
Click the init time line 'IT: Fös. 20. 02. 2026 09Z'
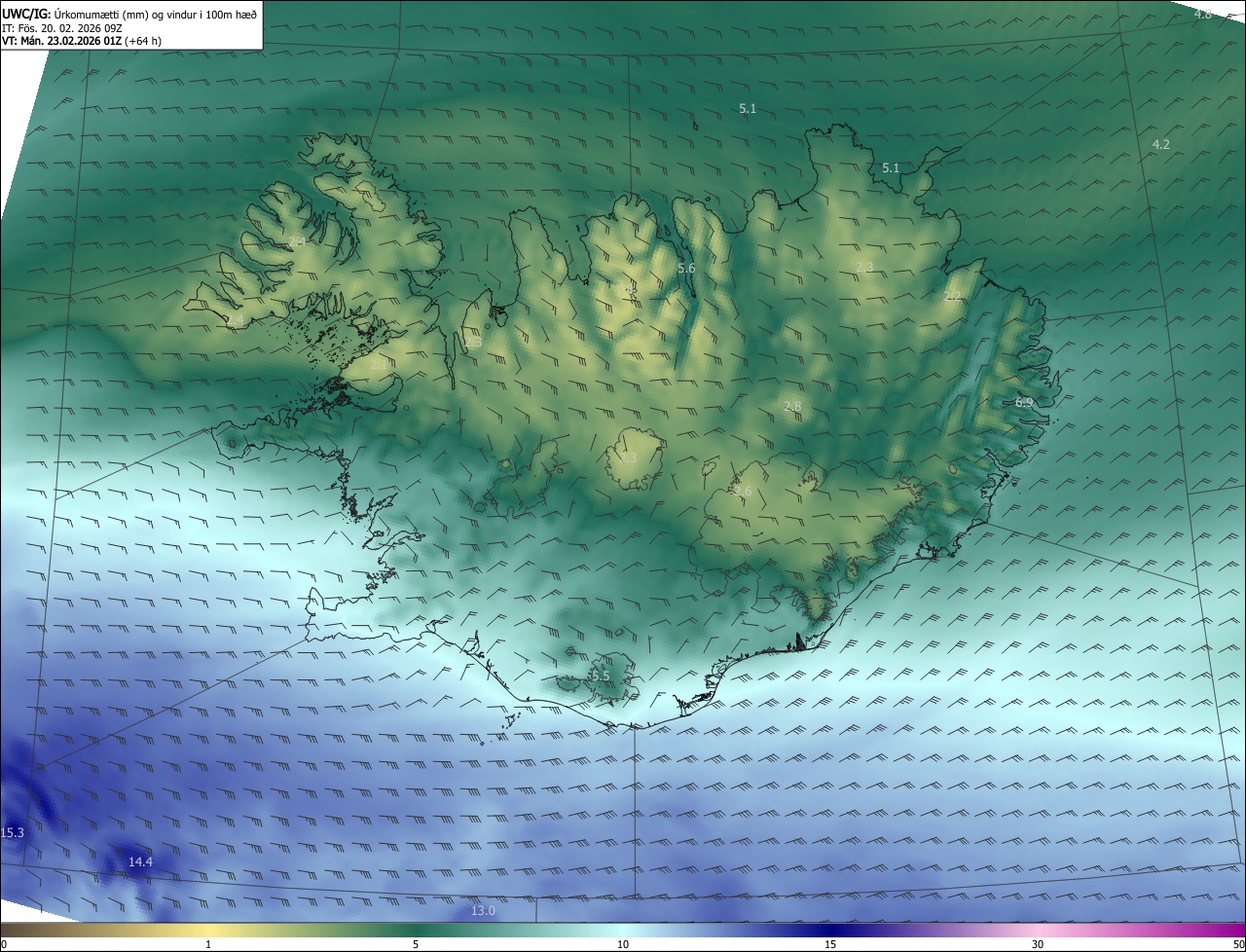[x=62, y=27]
